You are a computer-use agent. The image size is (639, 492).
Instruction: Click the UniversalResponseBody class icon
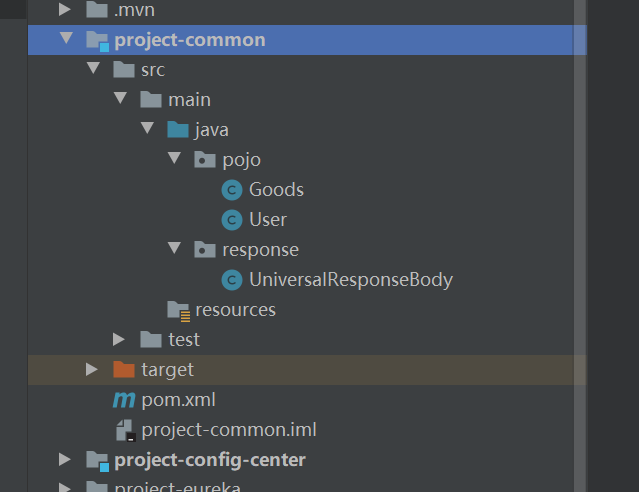click(x=232, y=280)
